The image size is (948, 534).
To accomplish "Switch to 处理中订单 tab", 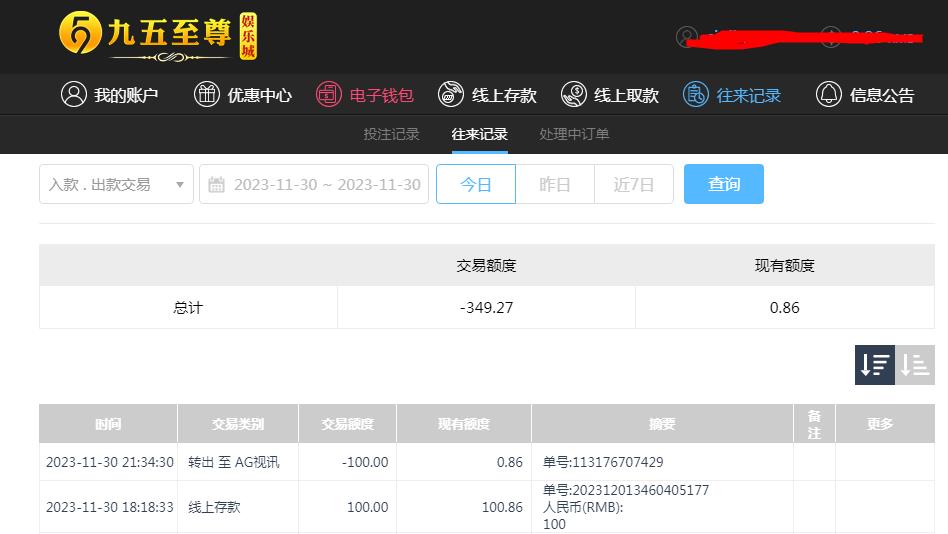I will (574, 134).
